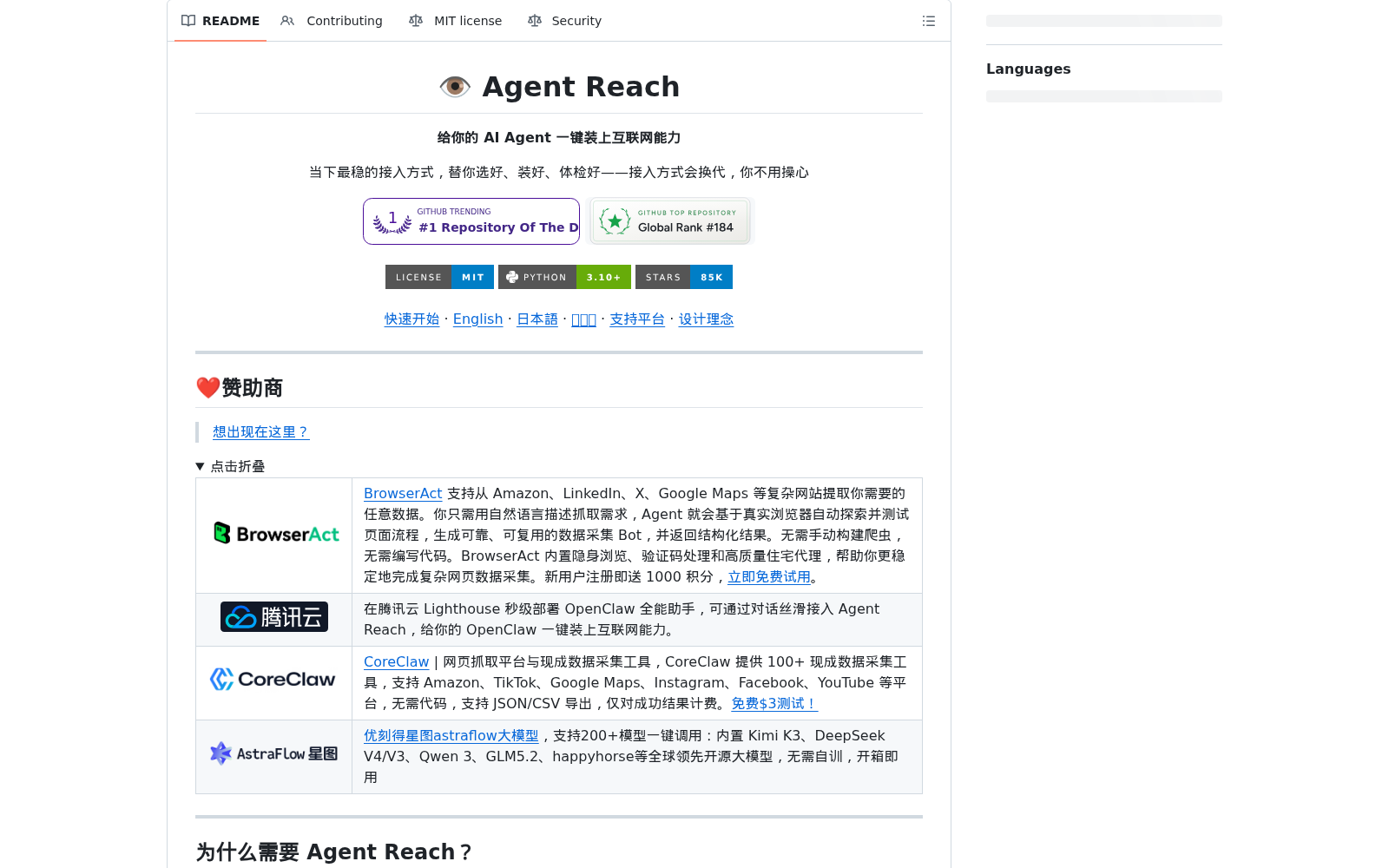Switch to the Contributing tab
Viewport: 1389px width, 868px height.
(x=332, y=21)
